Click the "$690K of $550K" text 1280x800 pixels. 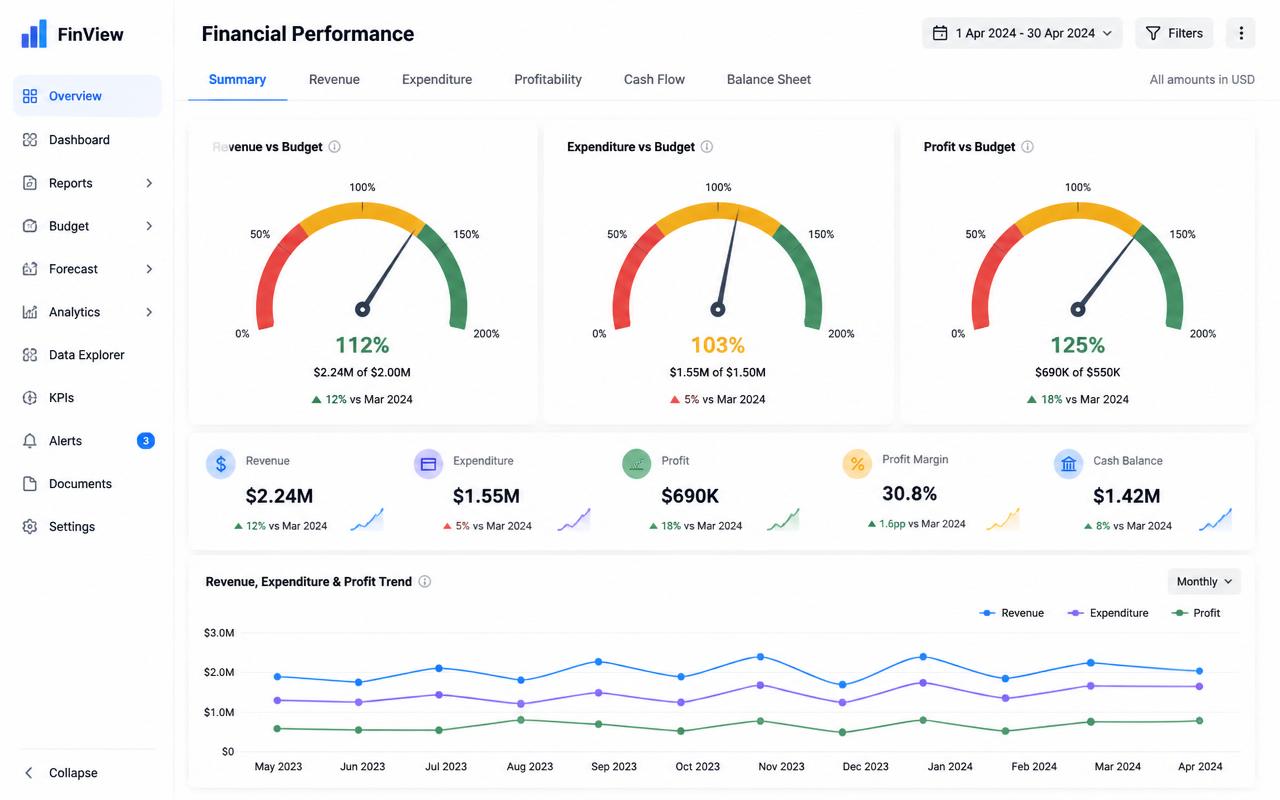1077,372
